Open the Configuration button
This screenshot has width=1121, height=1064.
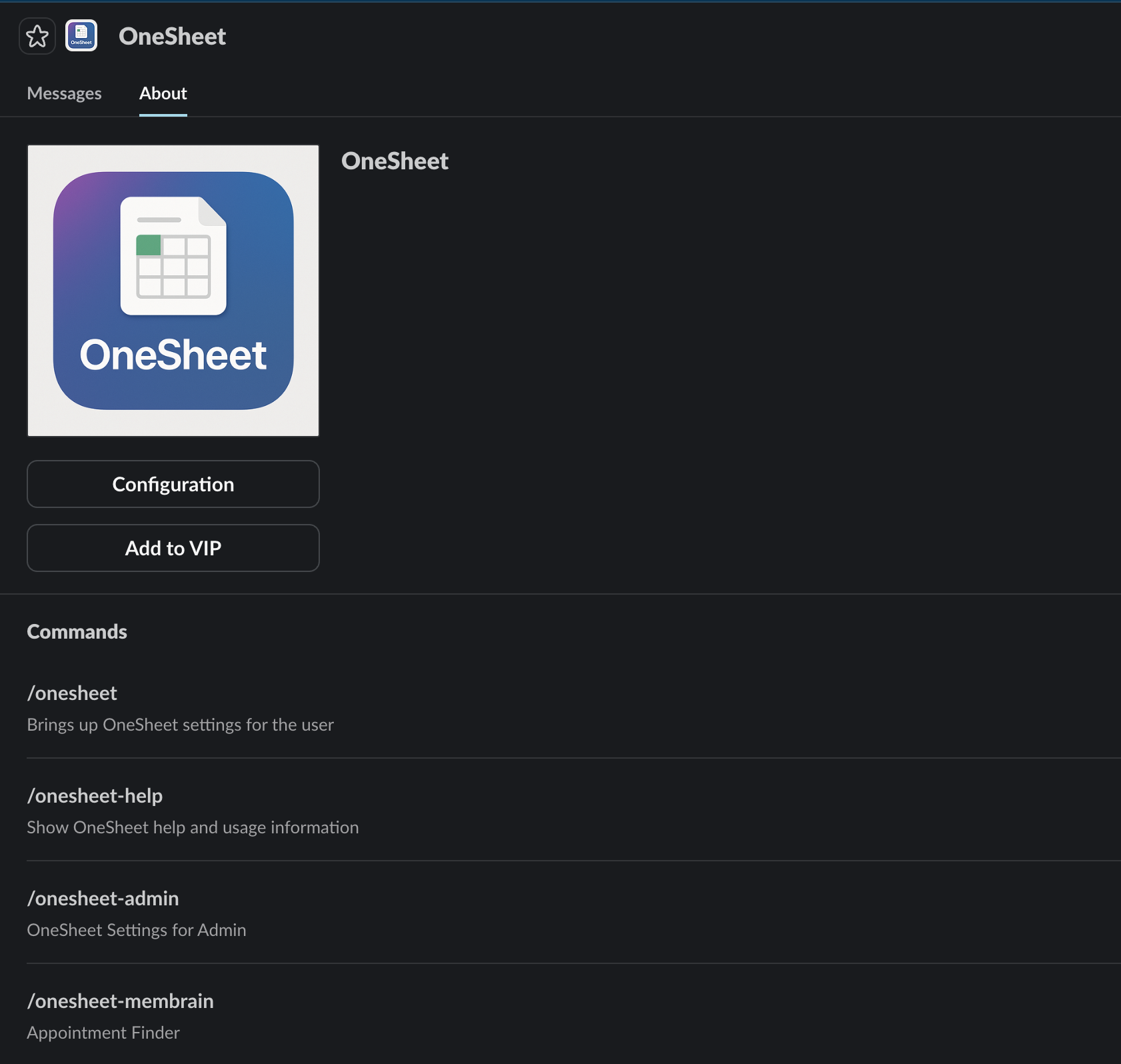173,484
